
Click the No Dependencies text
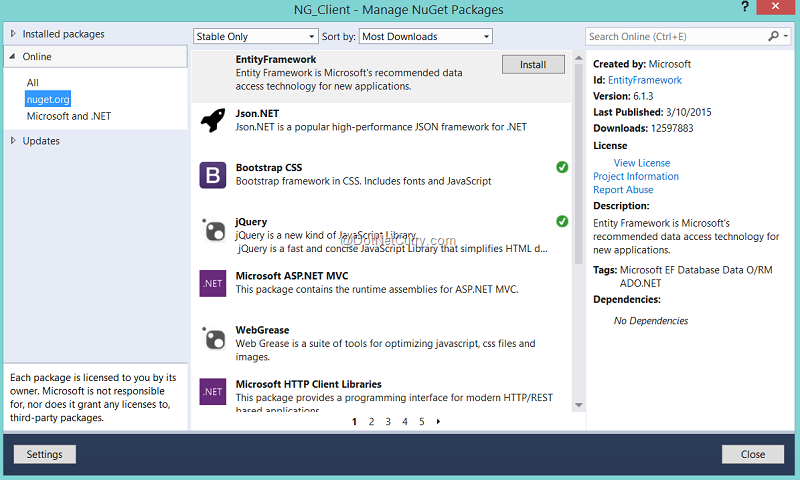click(x=651, y=320)
